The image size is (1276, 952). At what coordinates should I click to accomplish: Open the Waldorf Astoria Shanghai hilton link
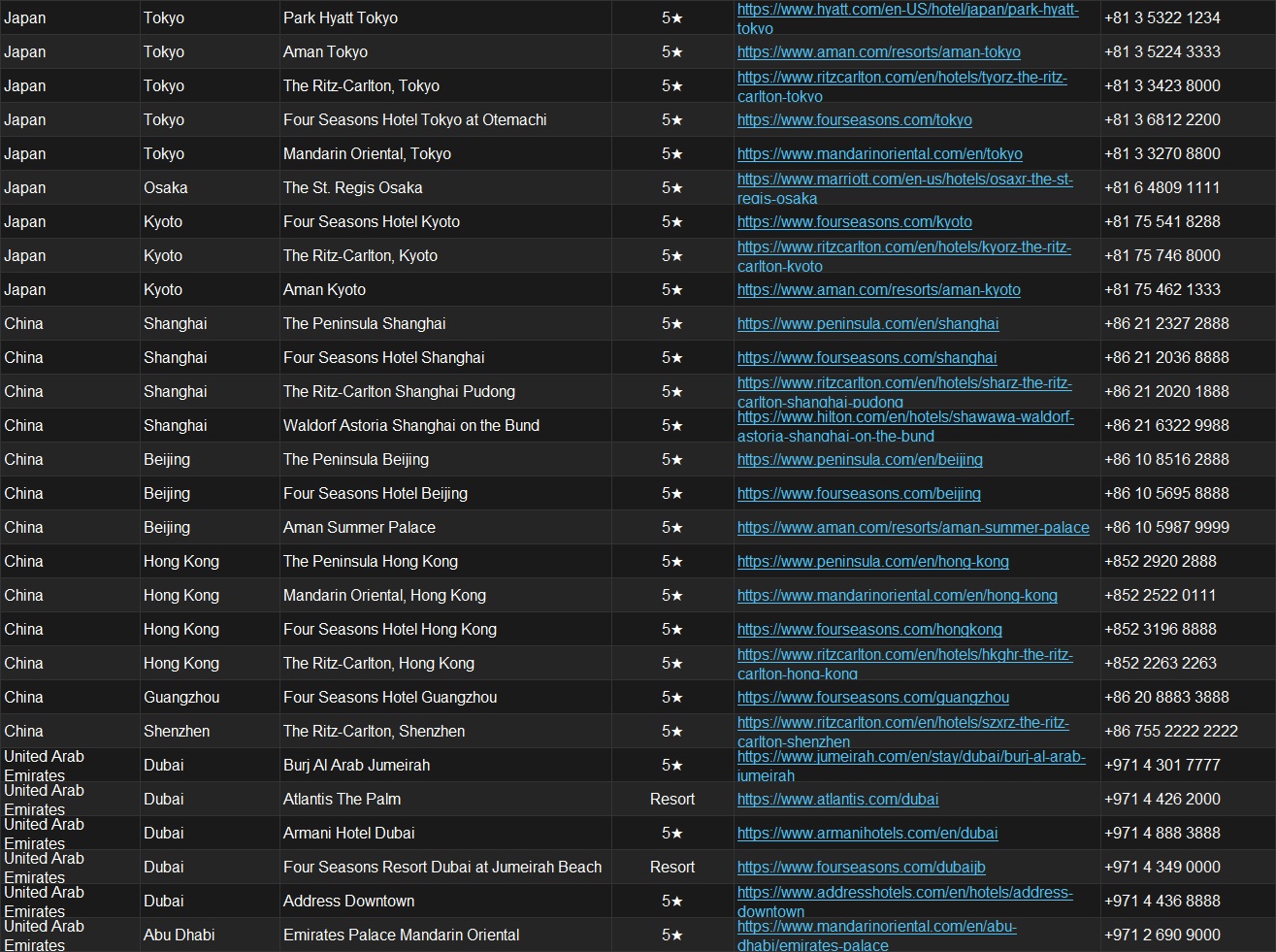click(x=905, y=426)
